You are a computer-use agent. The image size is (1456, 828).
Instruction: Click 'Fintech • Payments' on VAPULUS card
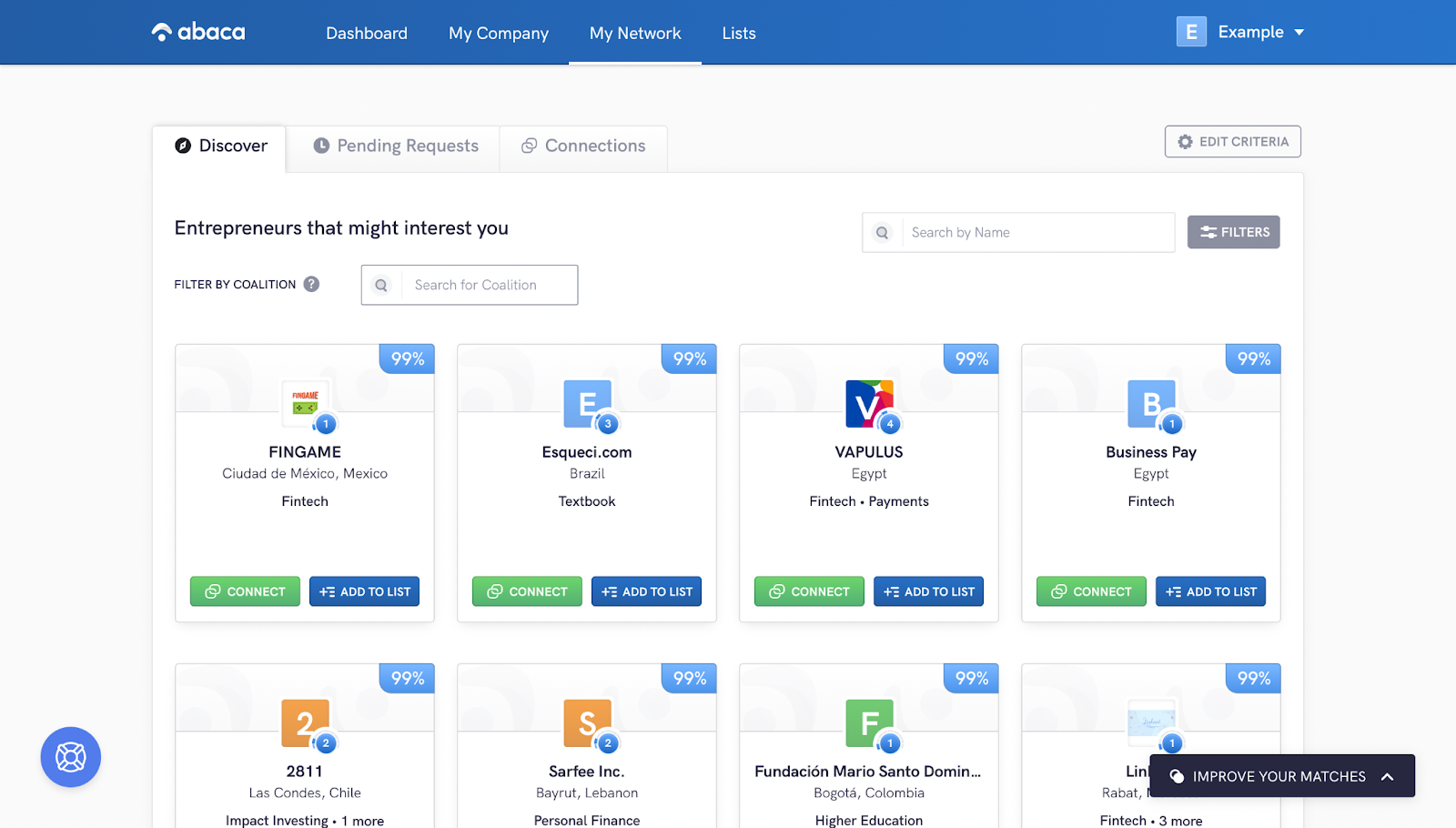[869, 501]
